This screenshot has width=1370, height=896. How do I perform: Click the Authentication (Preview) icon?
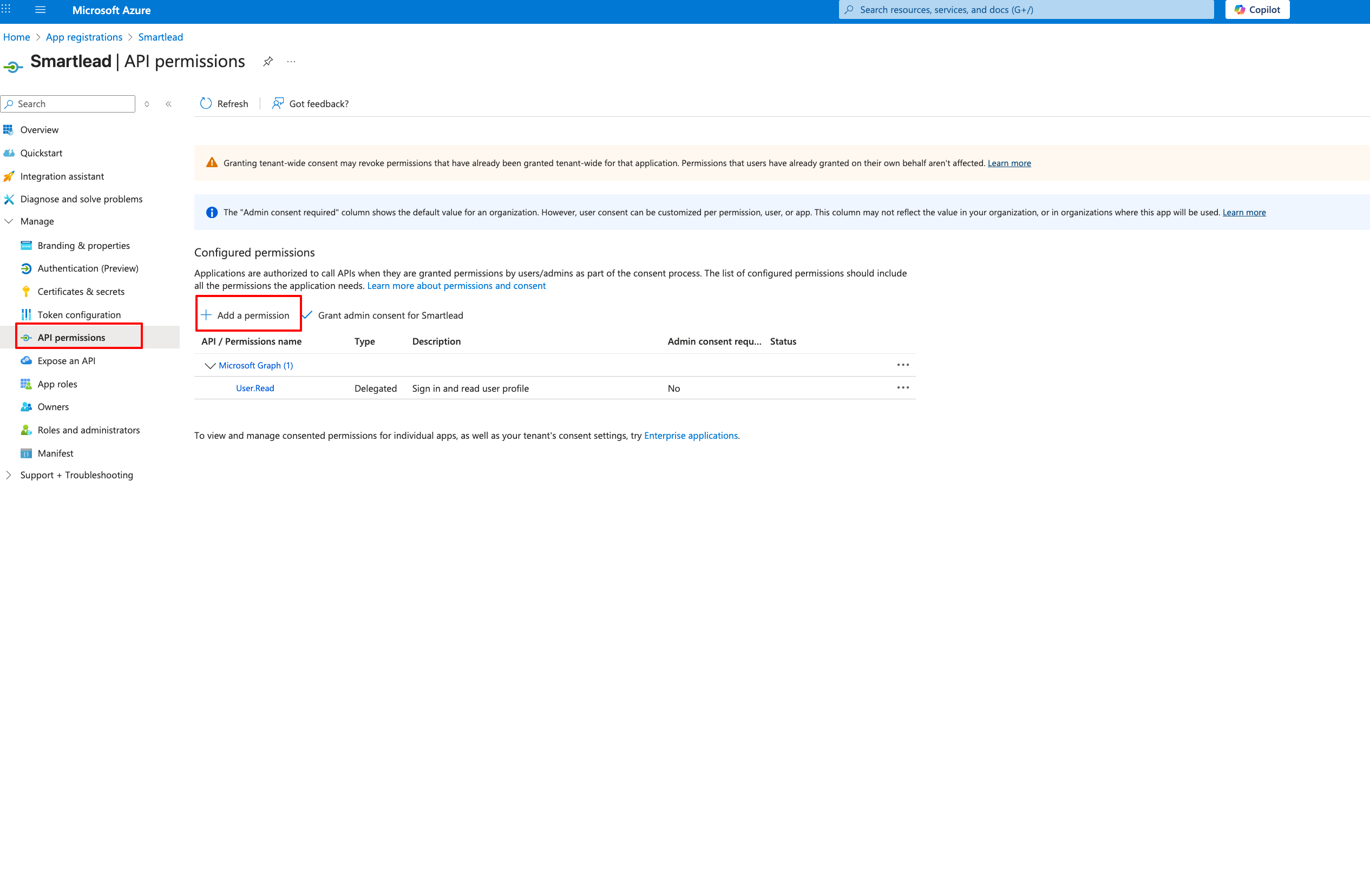tap(26, 269)
